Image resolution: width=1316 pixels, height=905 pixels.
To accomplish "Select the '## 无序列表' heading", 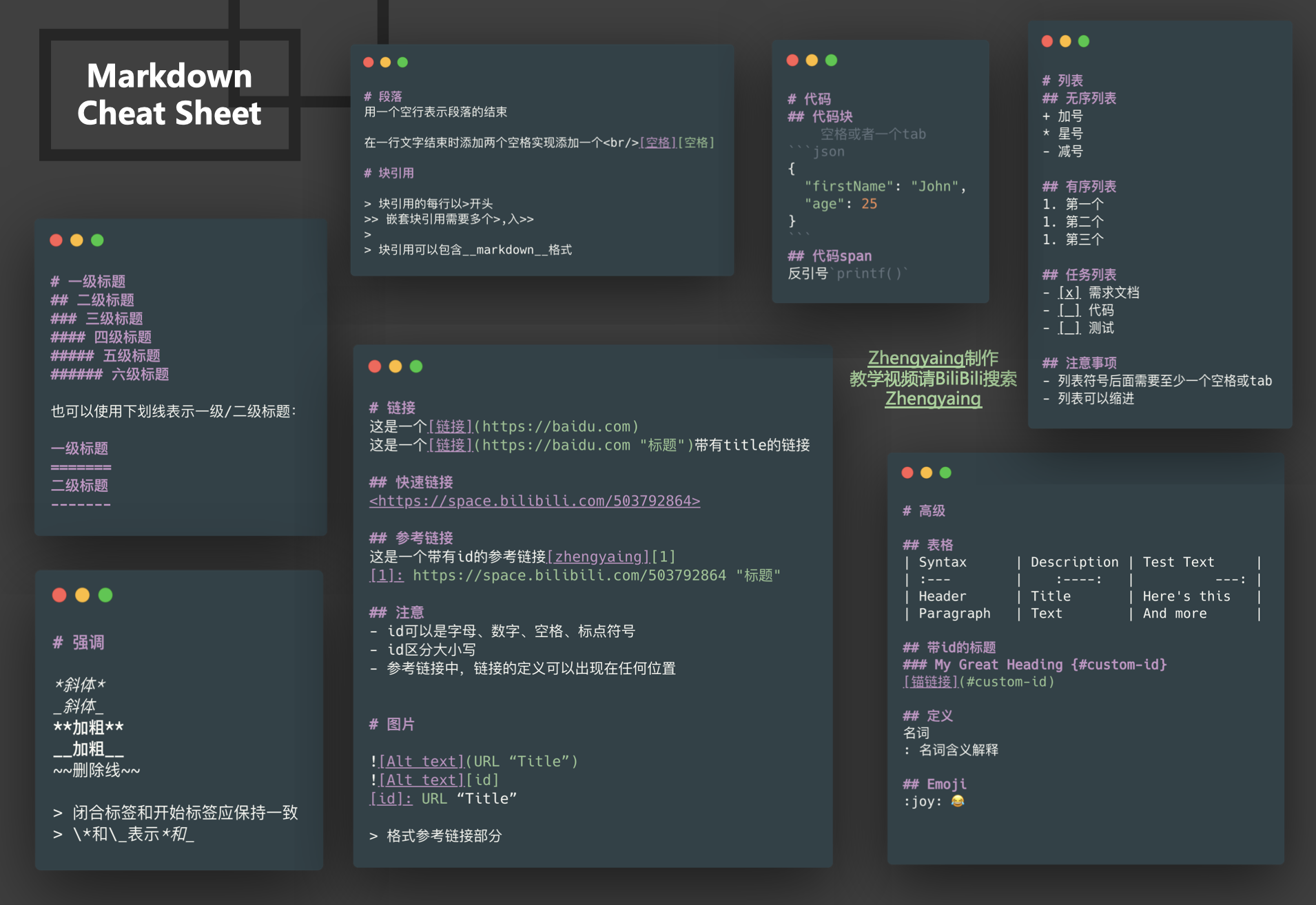I will pos(1080,98).
